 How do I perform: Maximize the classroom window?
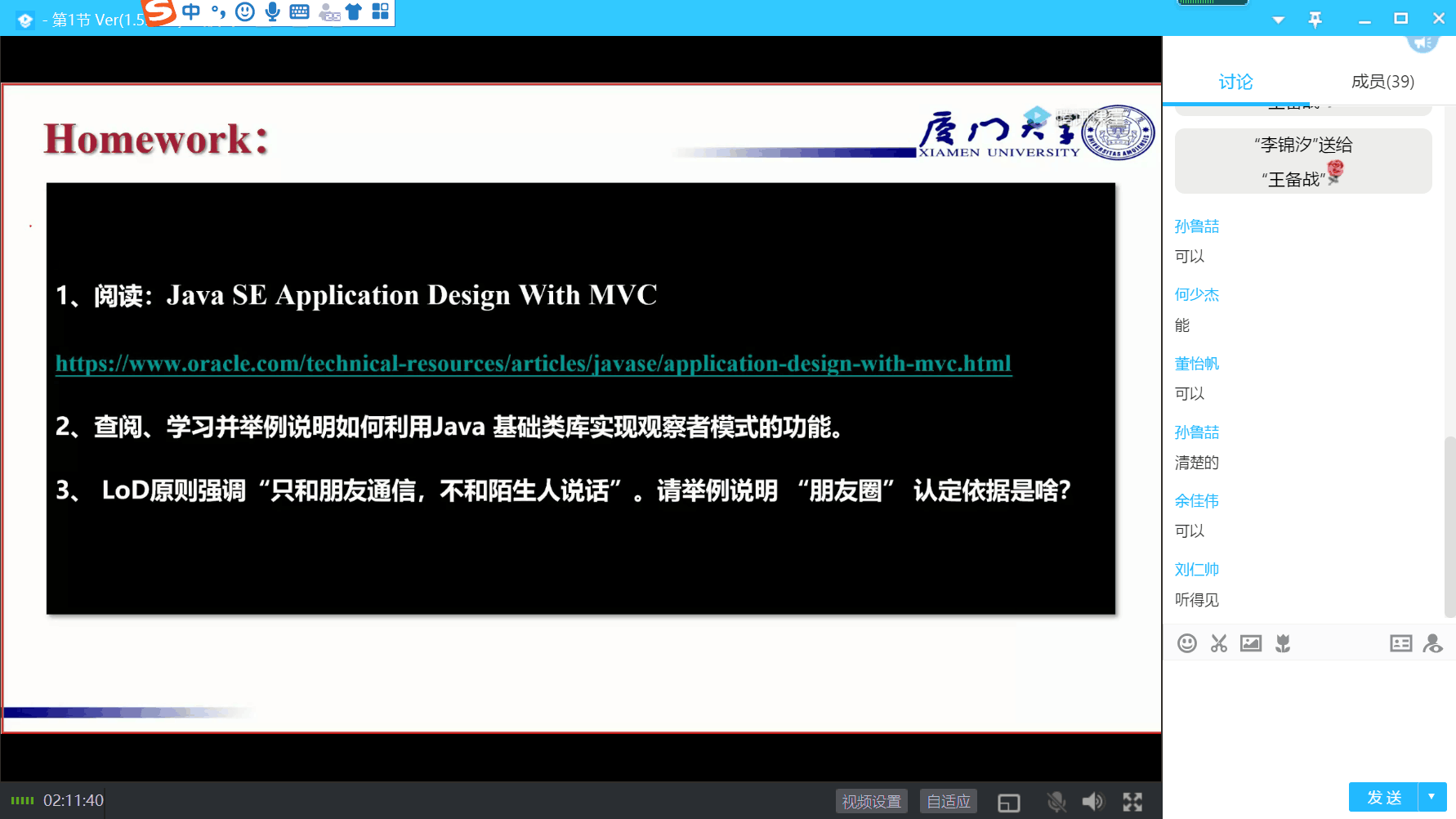[x=1400, y=19]
